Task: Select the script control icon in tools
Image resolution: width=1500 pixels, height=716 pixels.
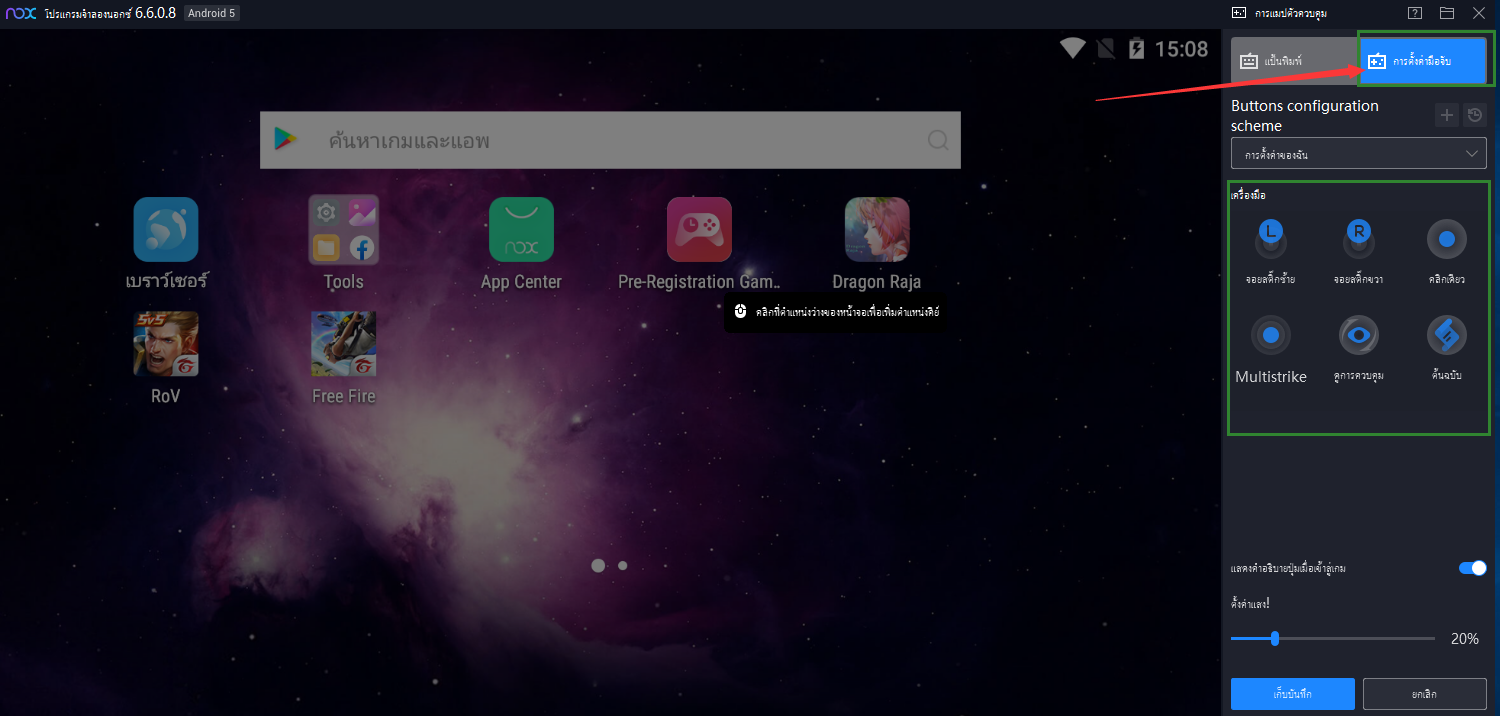Action: pyautogui.click(x=1446, y=336)
